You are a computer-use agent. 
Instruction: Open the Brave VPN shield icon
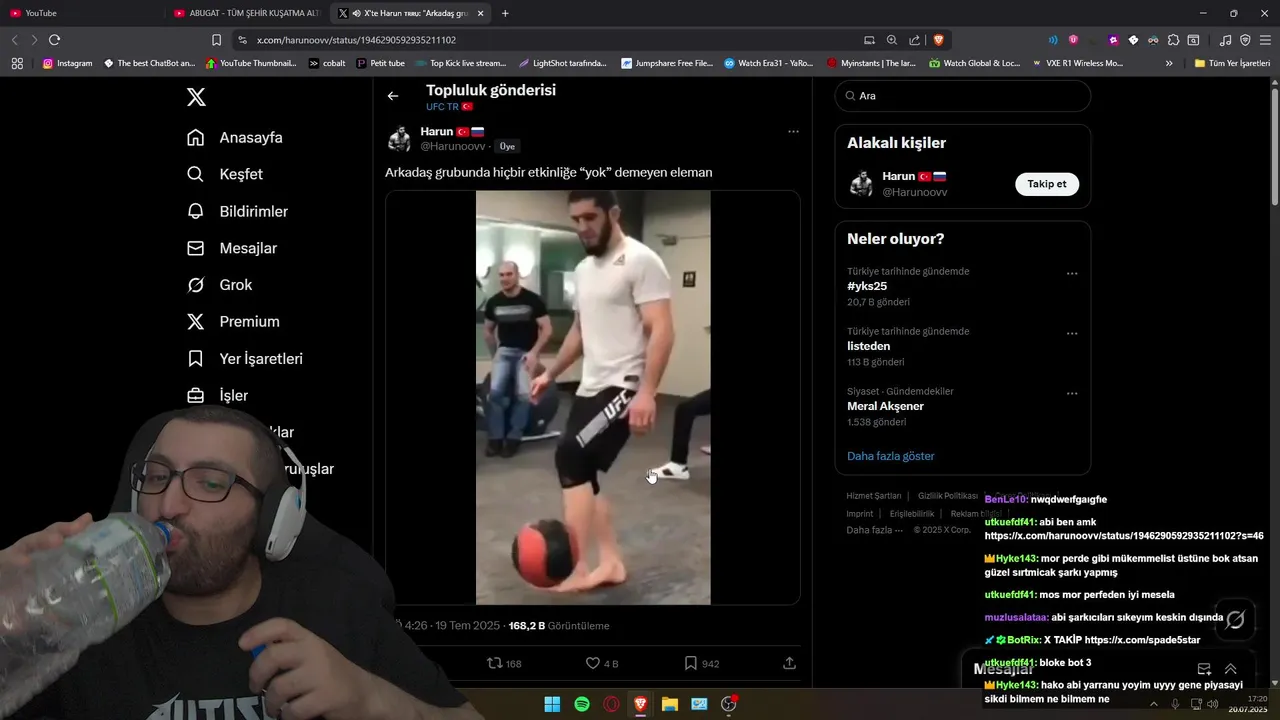1245,40
